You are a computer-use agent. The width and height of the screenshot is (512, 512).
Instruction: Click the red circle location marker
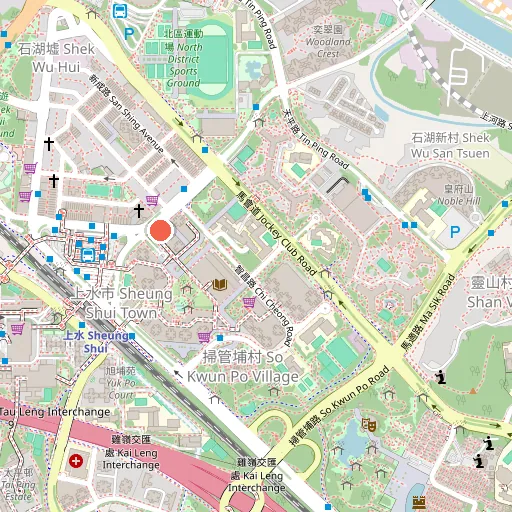[x=161, y=230]
